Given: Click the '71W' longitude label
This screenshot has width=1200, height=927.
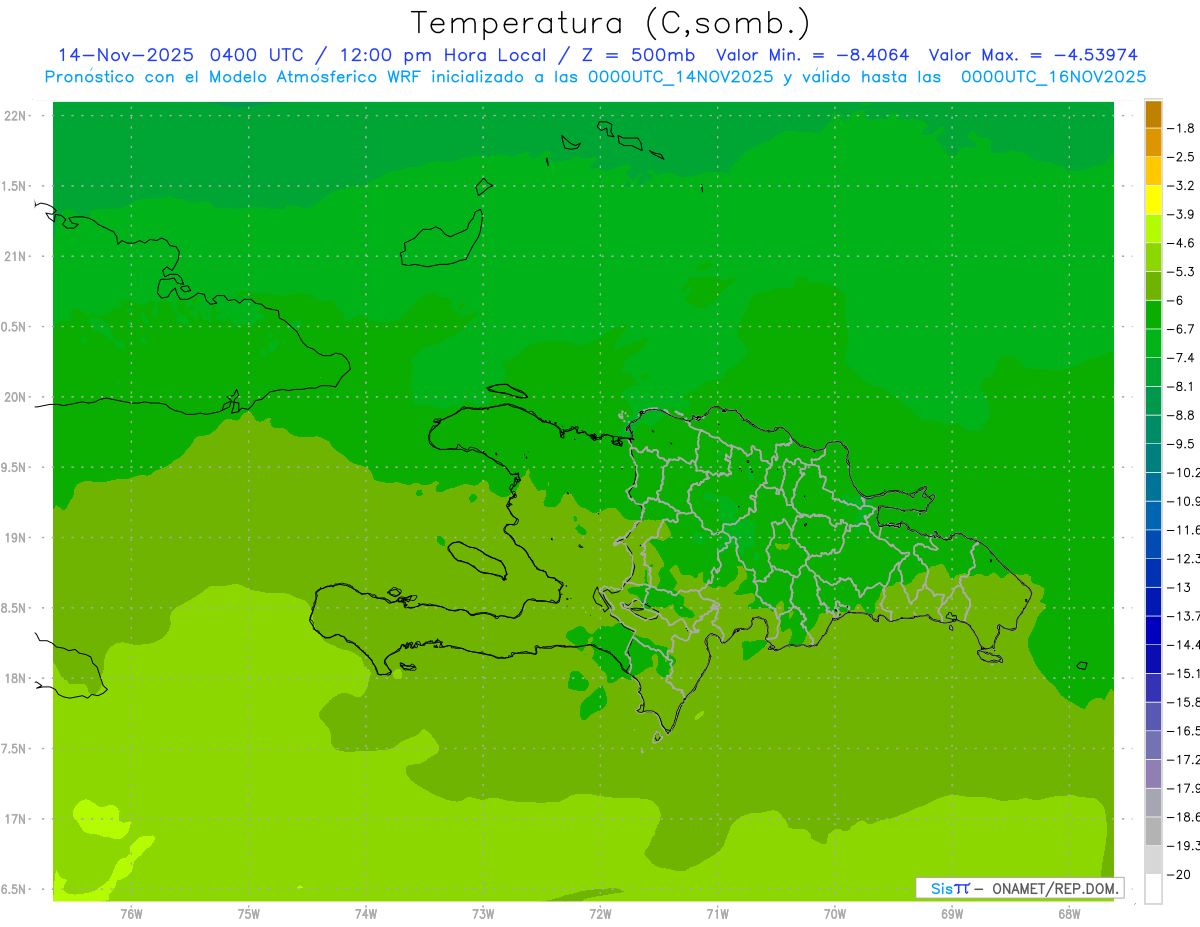Looking at the screenshot, I should pyautogui.click(x=717, y=914).
